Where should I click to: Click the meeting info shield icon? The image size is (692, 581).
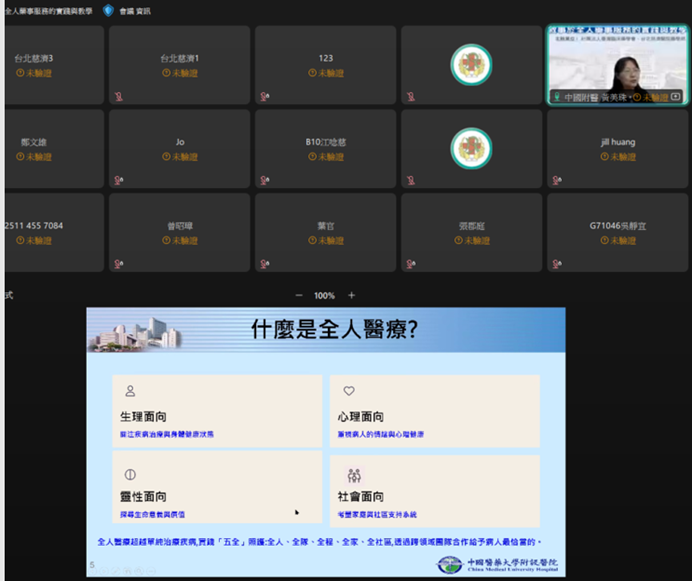[108, 10]
